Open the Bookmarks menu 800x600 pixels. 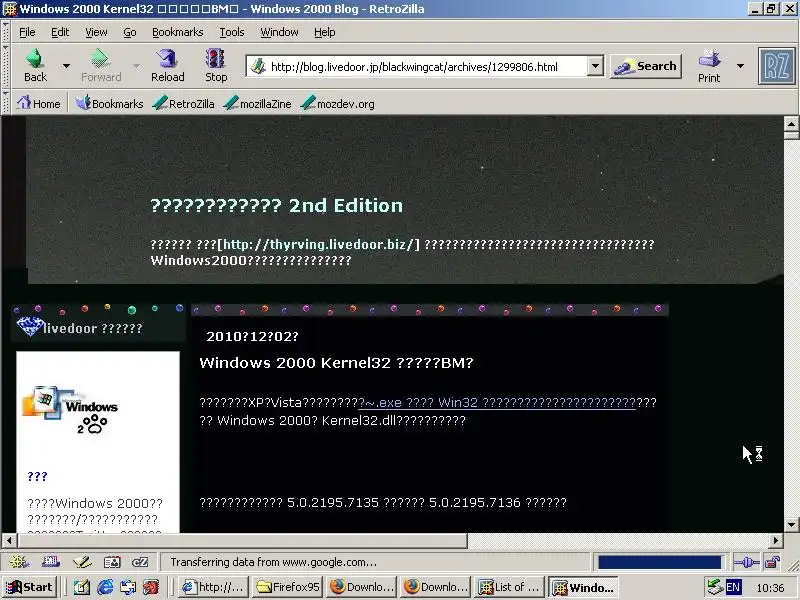click(178, 32)
